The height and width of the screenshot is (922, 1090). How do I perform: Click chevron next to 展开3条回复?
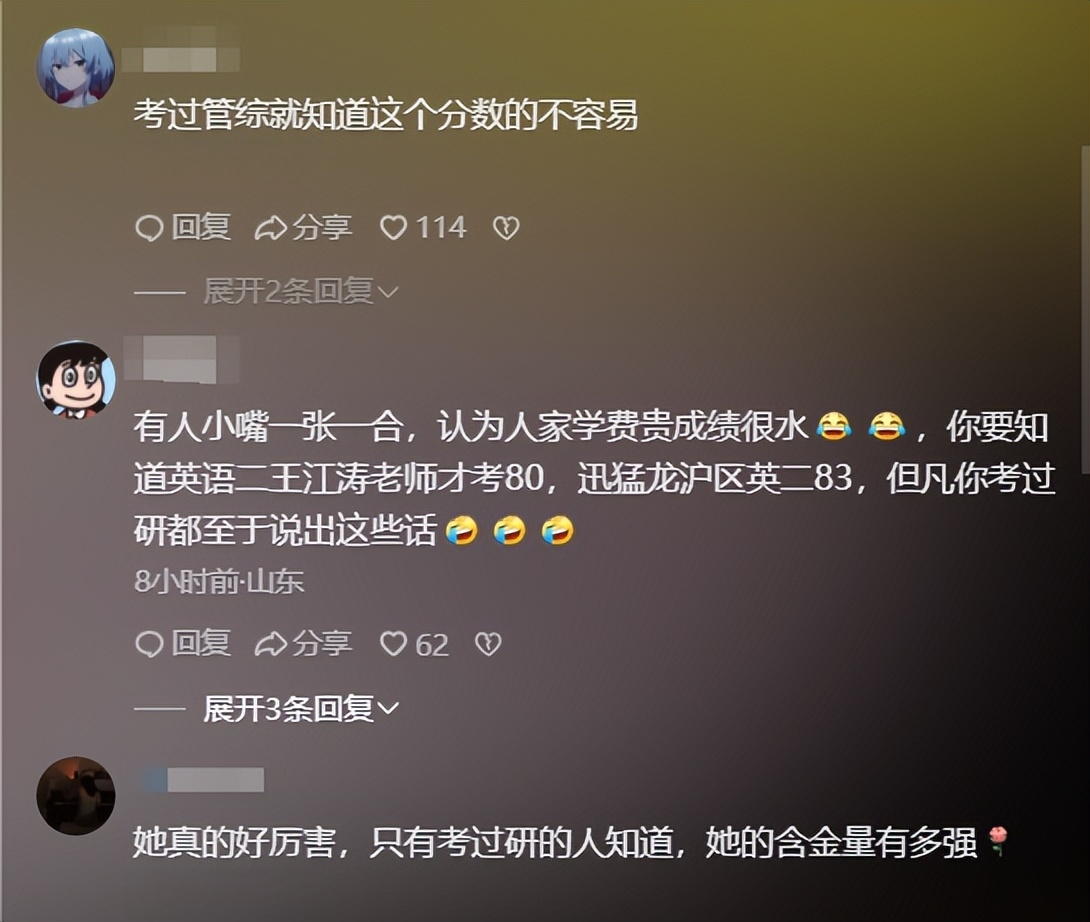pyautogui.click(x=388, y=709)
